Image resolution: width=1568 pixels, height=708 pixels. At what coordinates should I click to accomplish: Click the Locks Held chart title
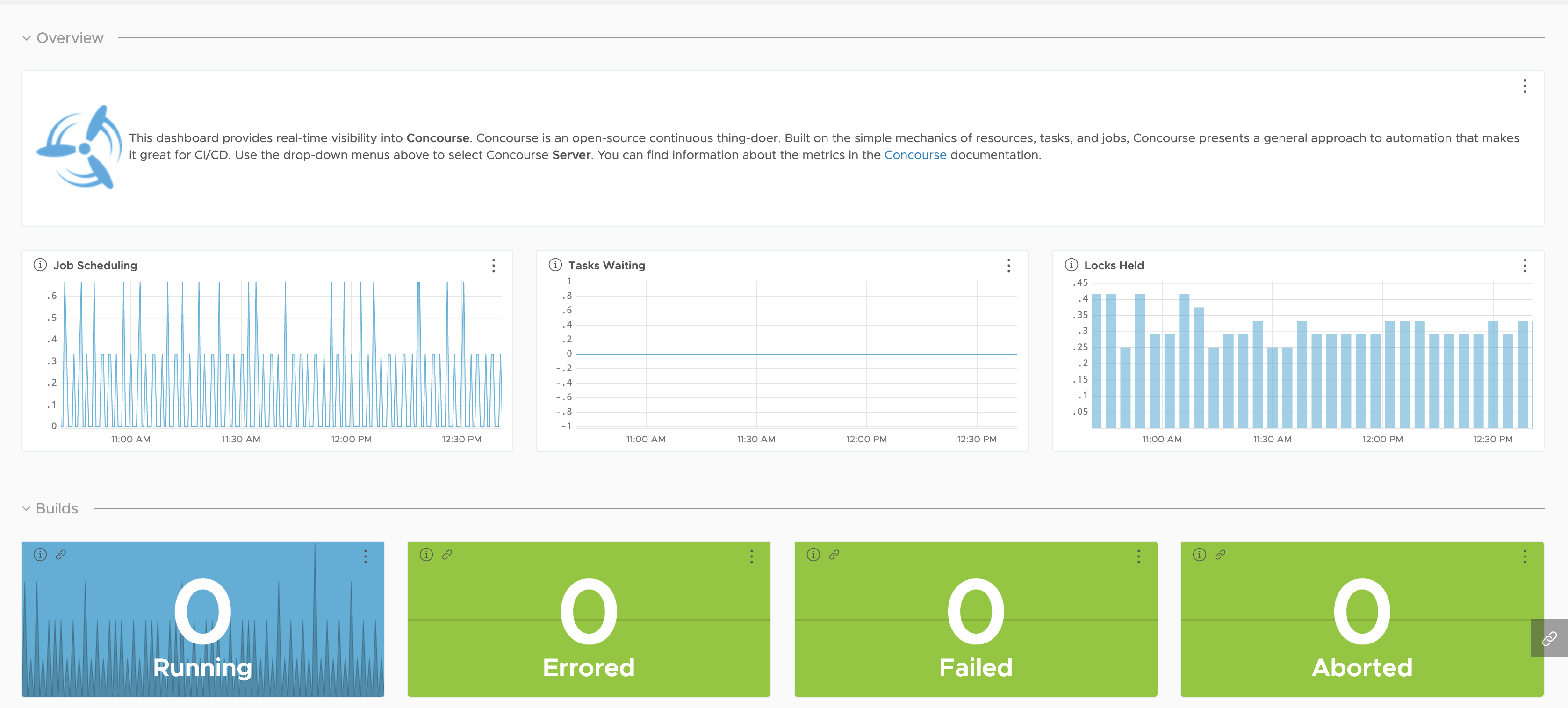point(1114,266)
